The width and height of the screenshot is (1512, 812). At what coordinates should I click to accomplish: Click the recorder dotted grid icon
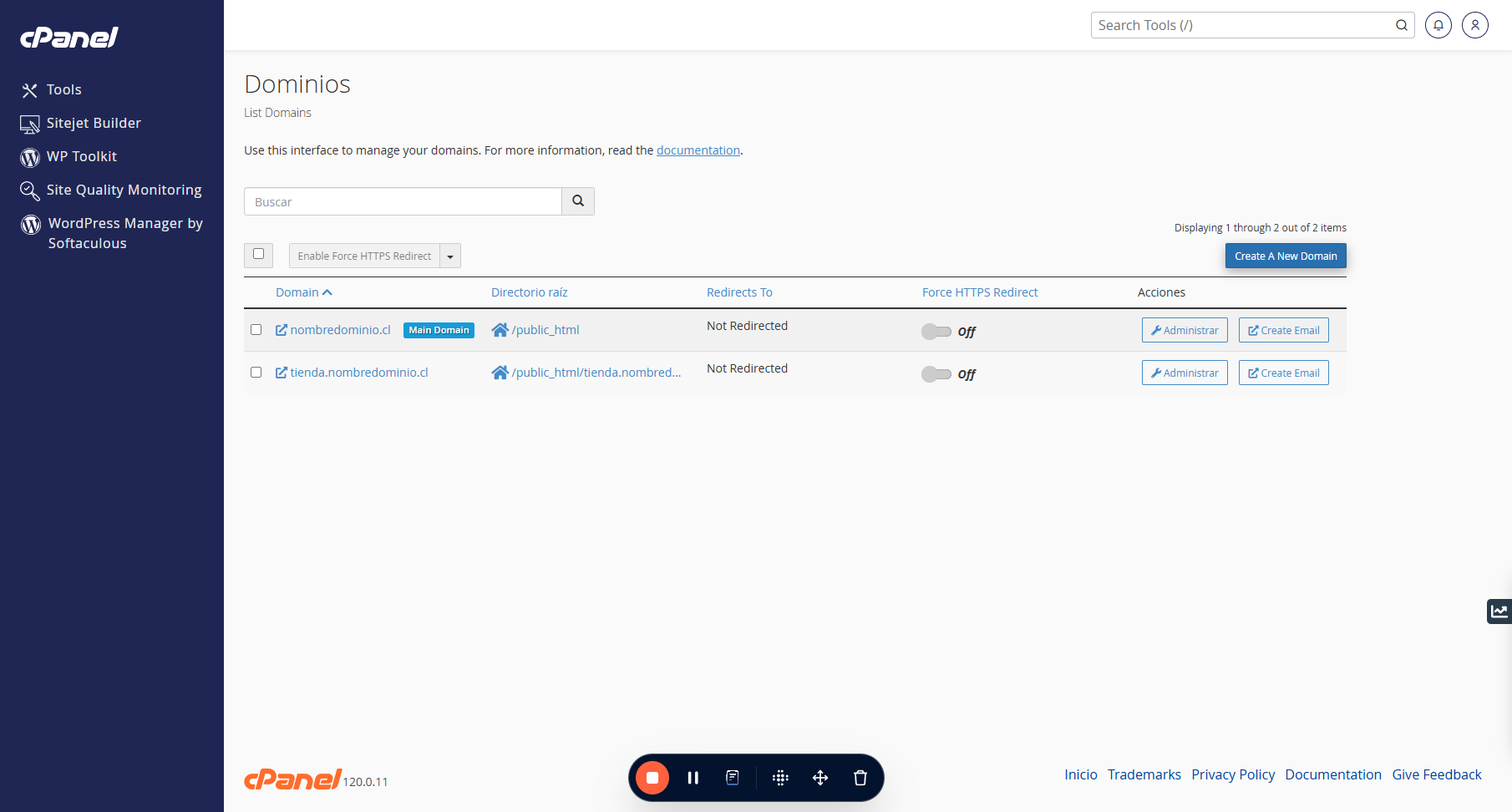[x=780, y=778]
